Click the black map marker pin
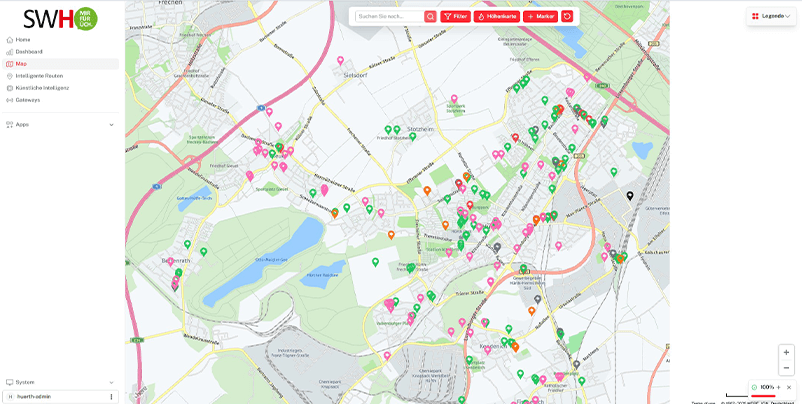802x404 pixels. (629, 196)
